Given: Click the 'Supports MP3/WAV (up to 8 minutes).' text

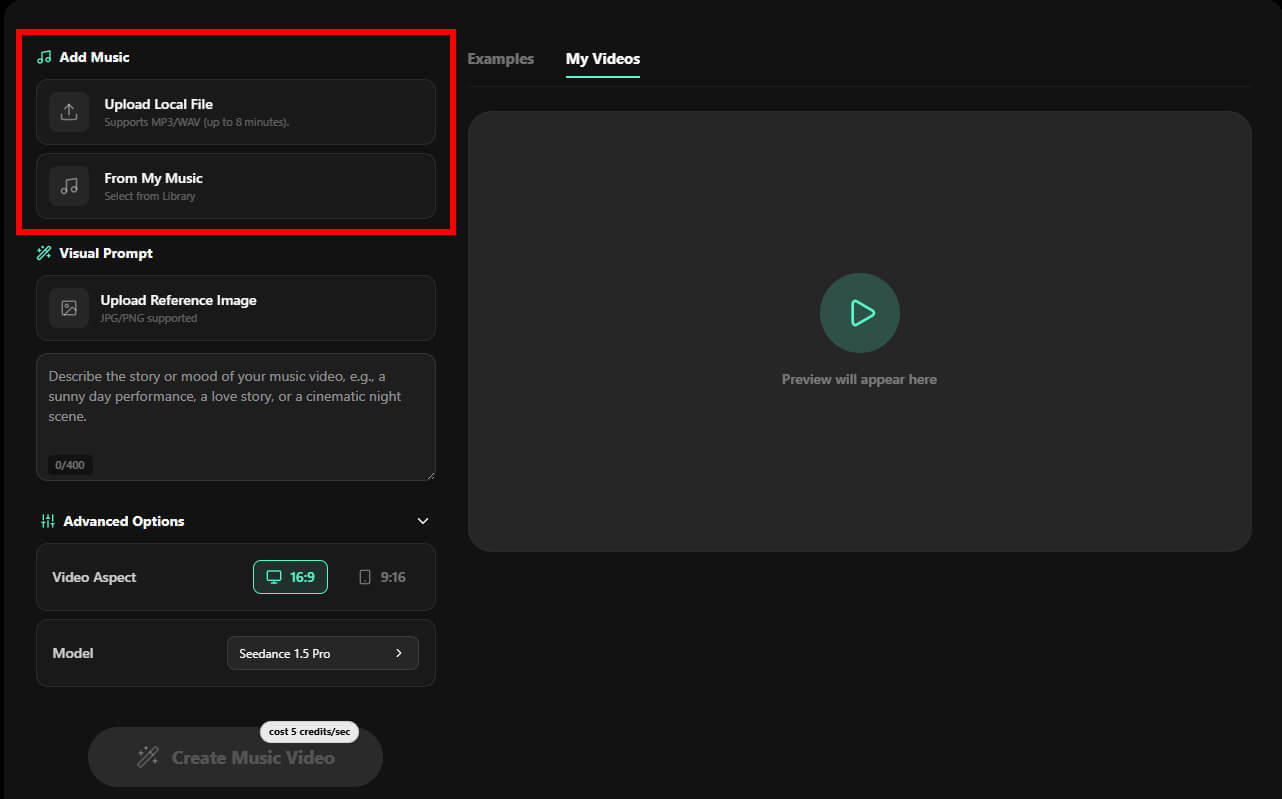Looking at the screenshot, I should click(197, 123).
